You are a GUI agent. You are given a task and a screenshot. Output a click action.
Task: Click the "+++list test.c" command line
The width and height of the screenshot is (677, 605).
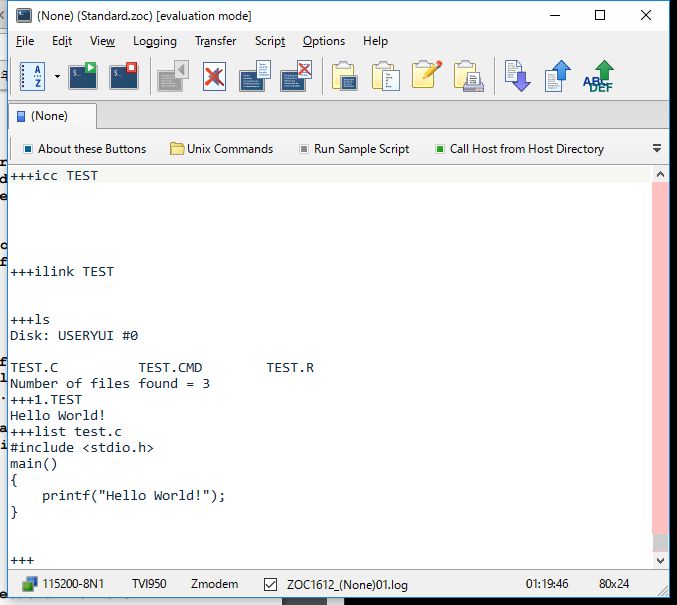[x=66, y=432]
